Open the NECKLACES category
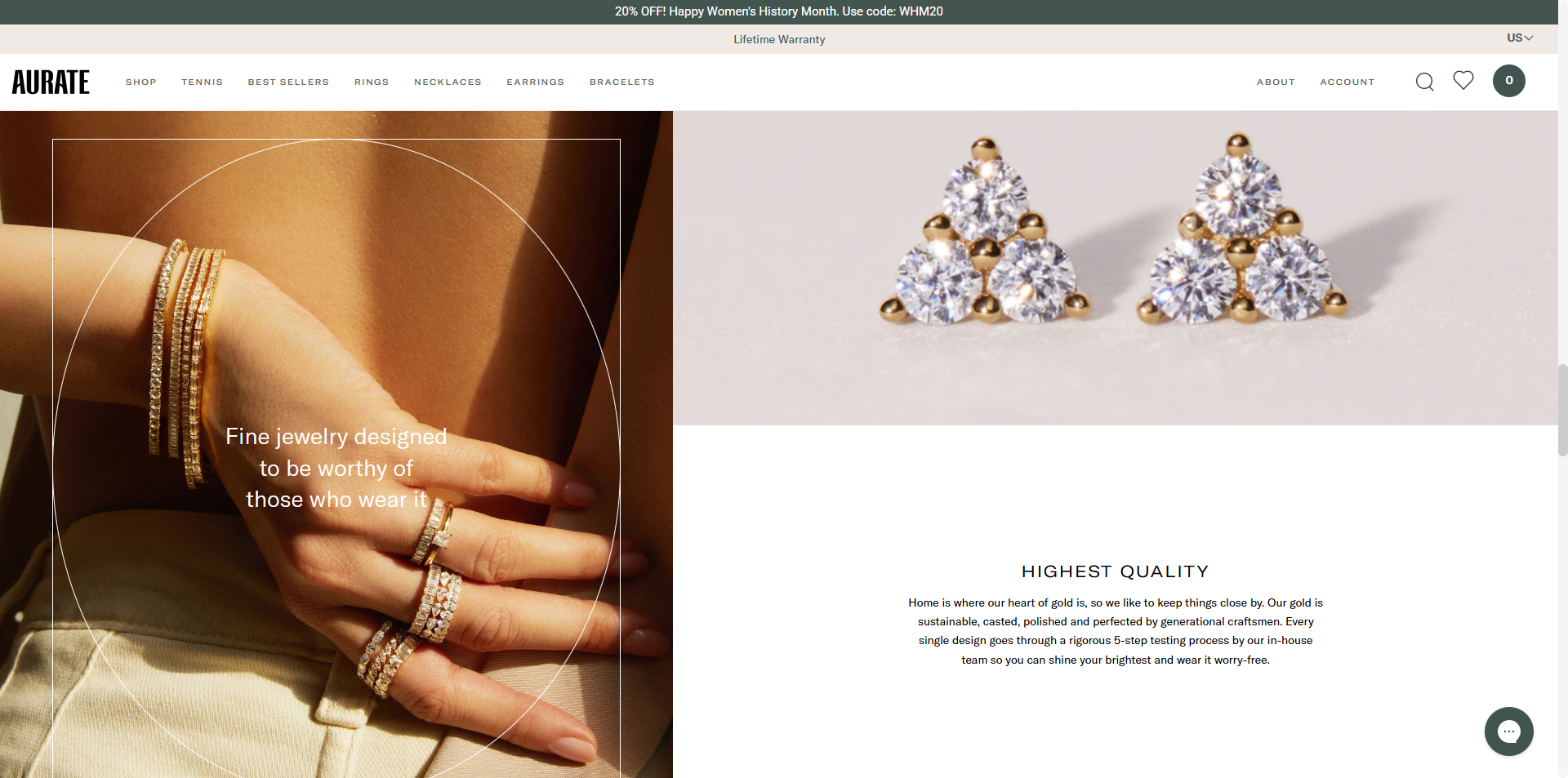Image resolution: width=1568 pixels, height=778 pixels. click(448, 82)
